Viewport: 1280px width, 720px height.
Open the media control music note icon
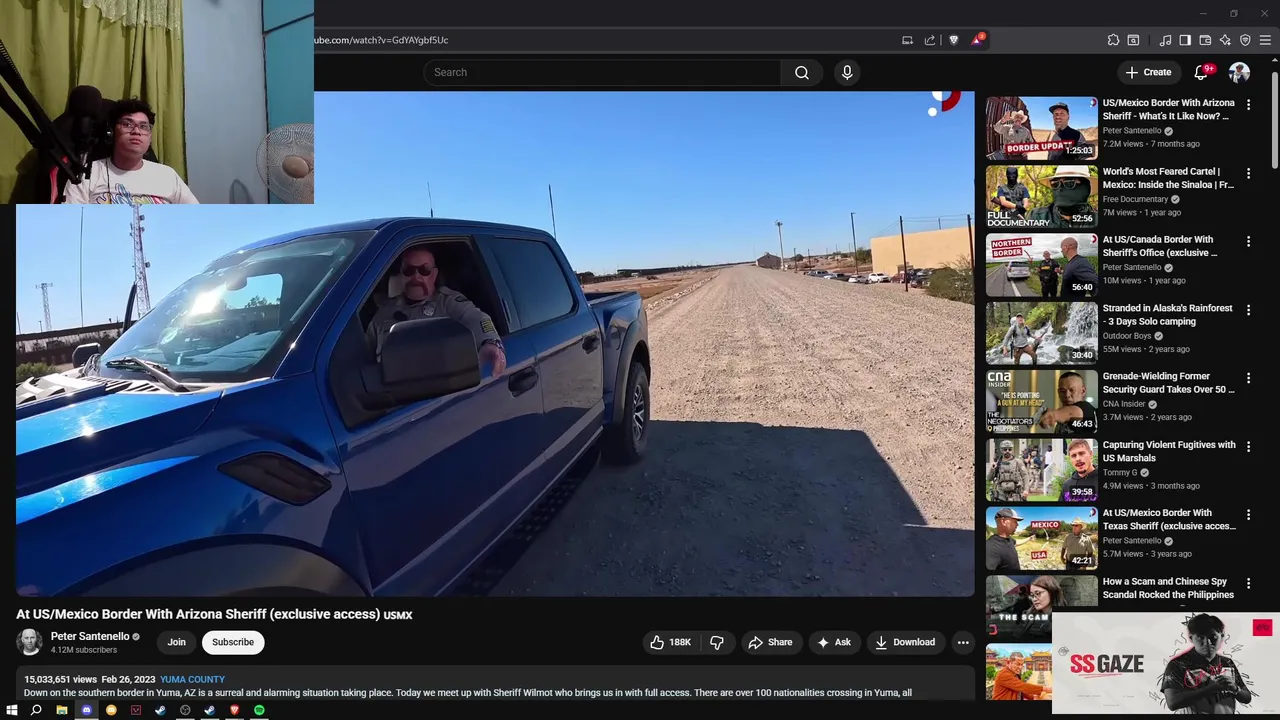pos(1165,40)
